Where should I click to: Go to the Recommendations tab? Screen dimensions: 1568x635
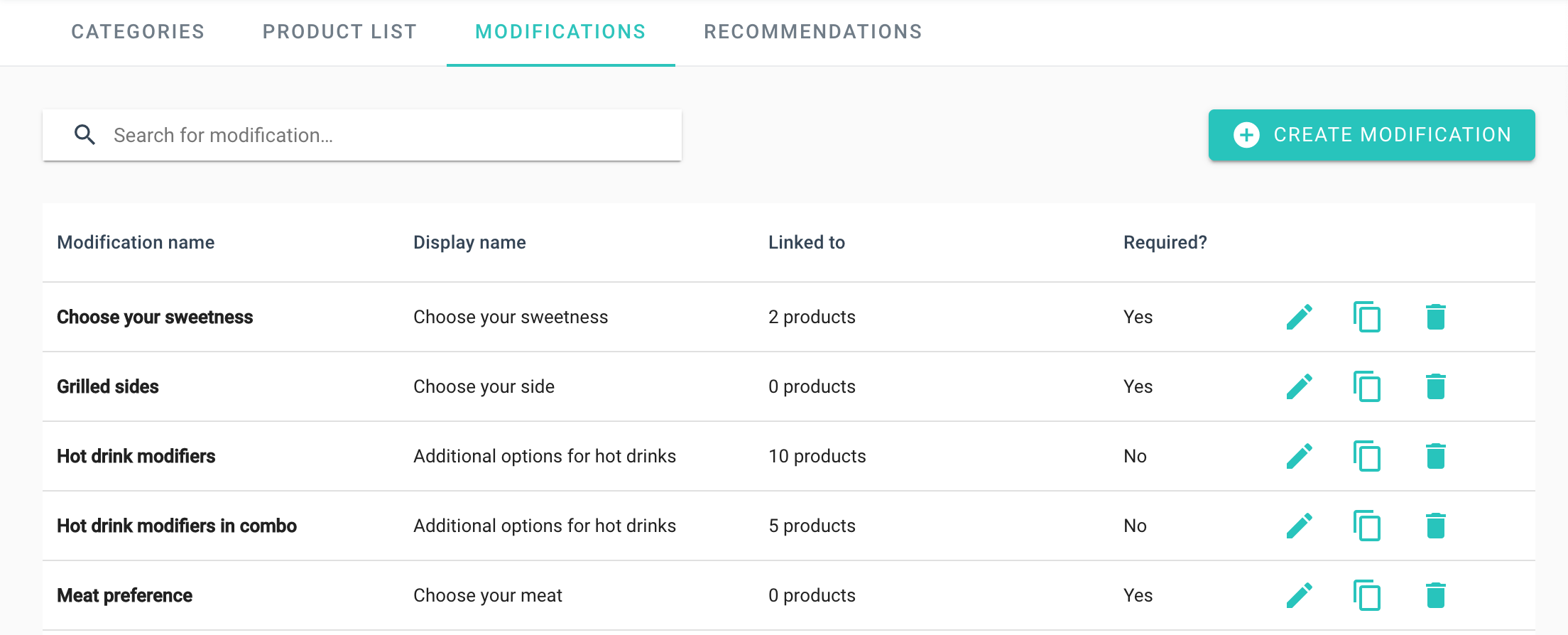click(x=812, y=32)
